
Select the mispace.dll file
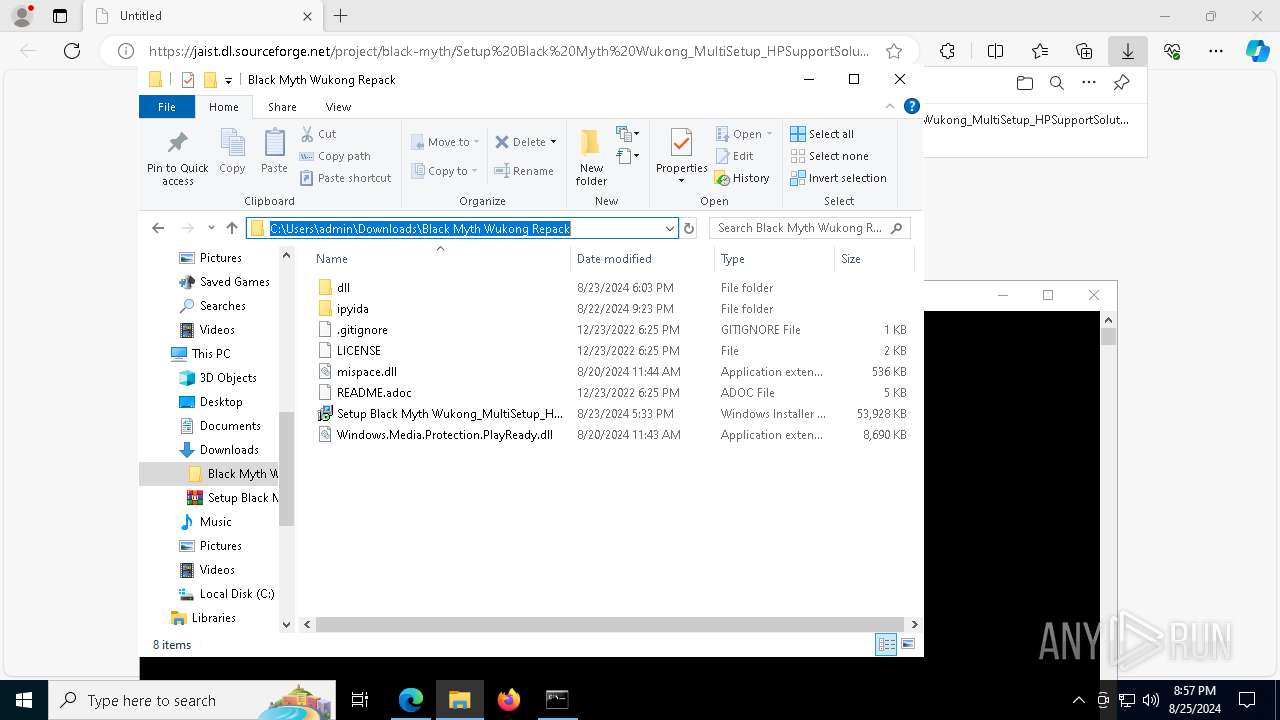tap(366, 372)
